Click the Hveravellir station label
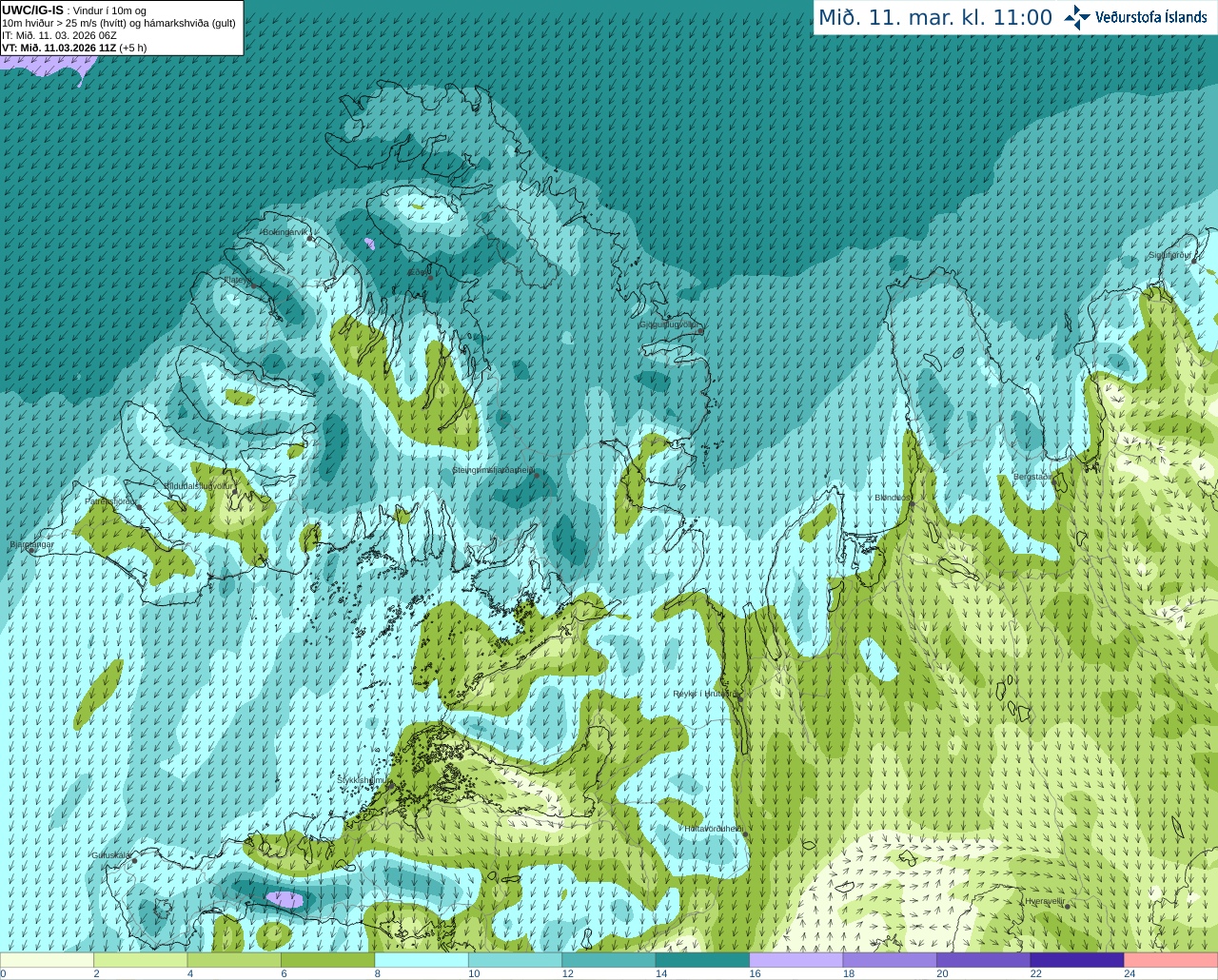This screenshot has width=1218, height=980. pos(1044,901)
